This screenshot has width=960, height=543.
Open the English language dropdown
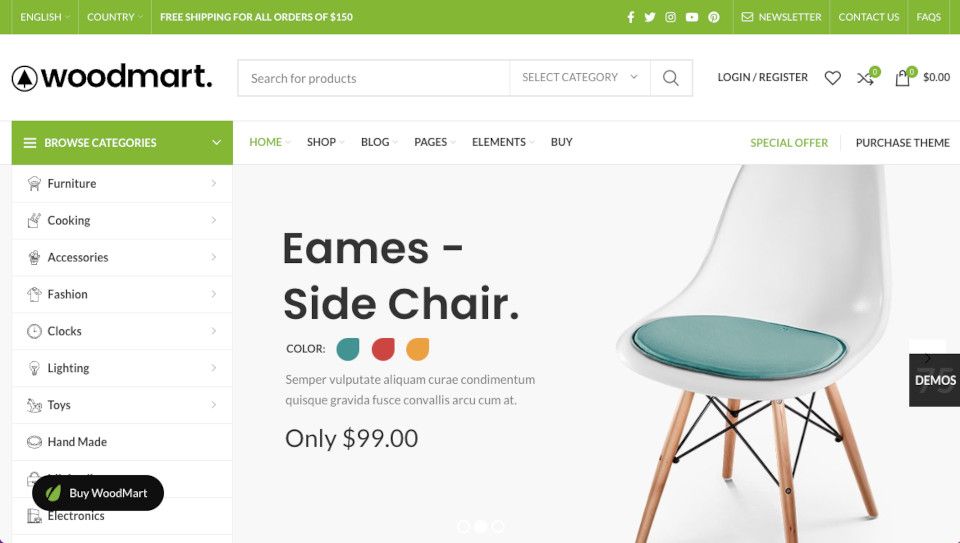(44, 17)
